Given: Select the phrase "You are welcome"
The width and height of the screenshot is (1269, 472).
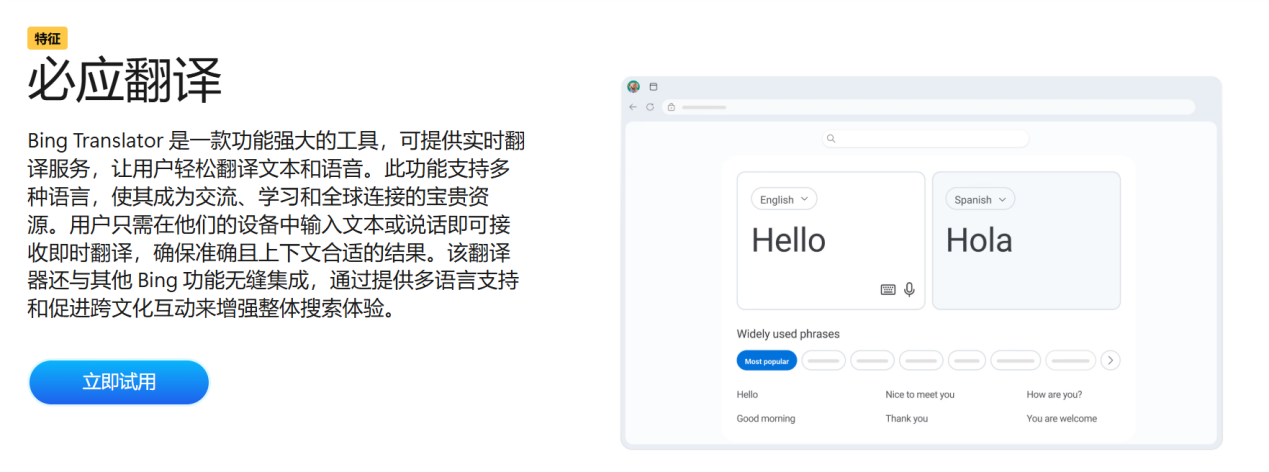Looking at the screenshot, I should pos(1062,419).
